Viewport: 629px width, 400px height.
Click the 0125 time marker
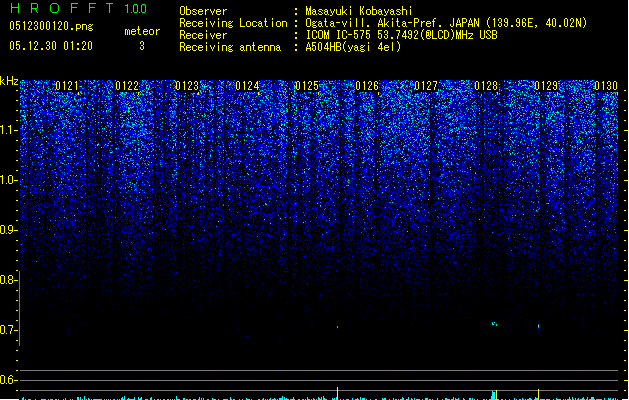click(x=307, y=86)
